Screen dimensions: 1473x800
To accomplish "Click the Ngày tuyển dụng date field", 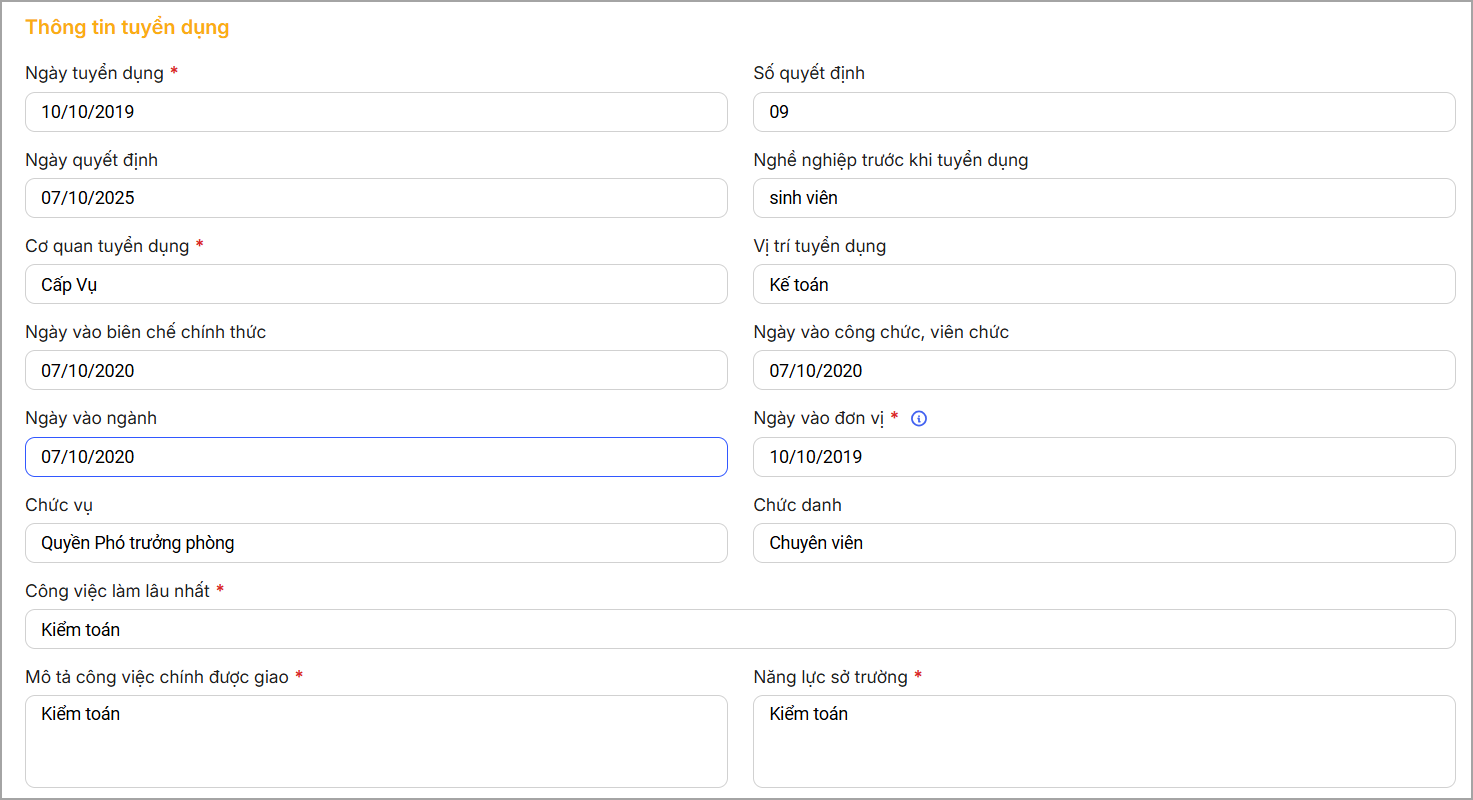I will [376, 112].
